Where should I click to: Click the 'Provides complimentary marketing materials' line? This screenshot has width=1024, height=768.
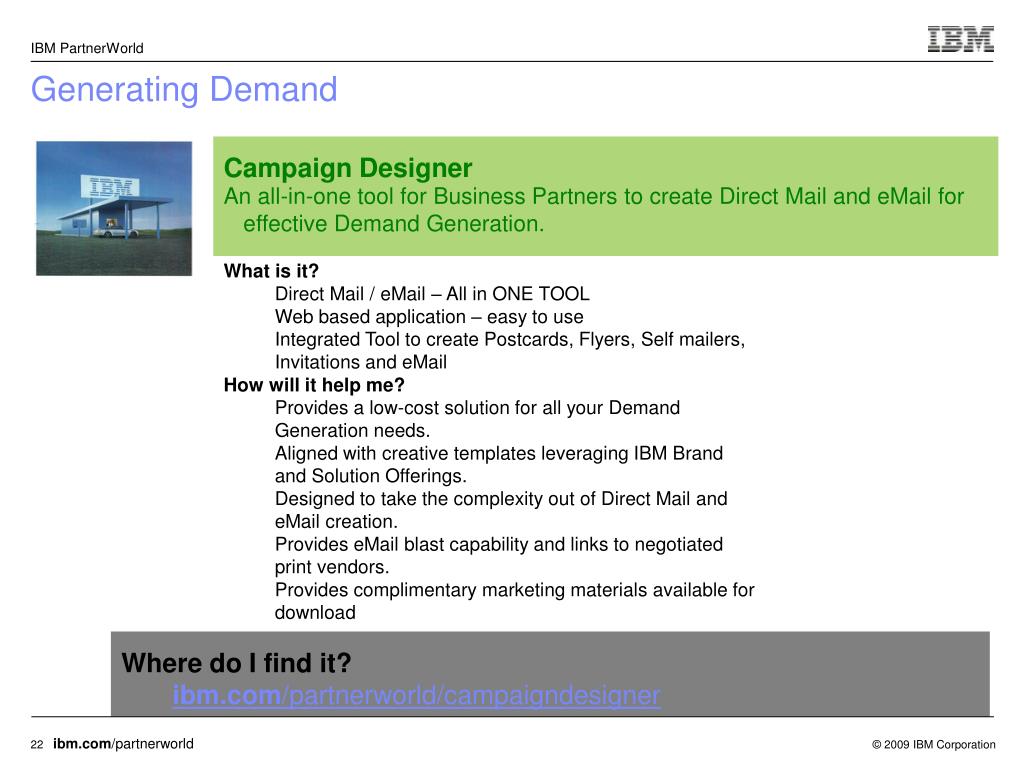coord(515,590)
